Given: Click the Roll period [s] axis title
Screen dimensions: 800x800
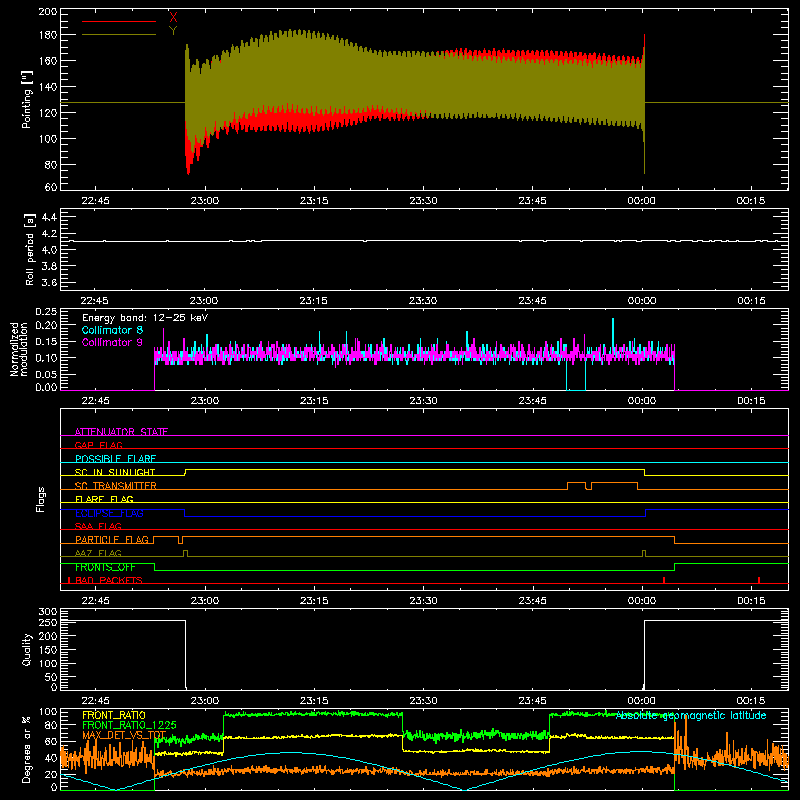Looking at the screenshot, I should 29,249.
